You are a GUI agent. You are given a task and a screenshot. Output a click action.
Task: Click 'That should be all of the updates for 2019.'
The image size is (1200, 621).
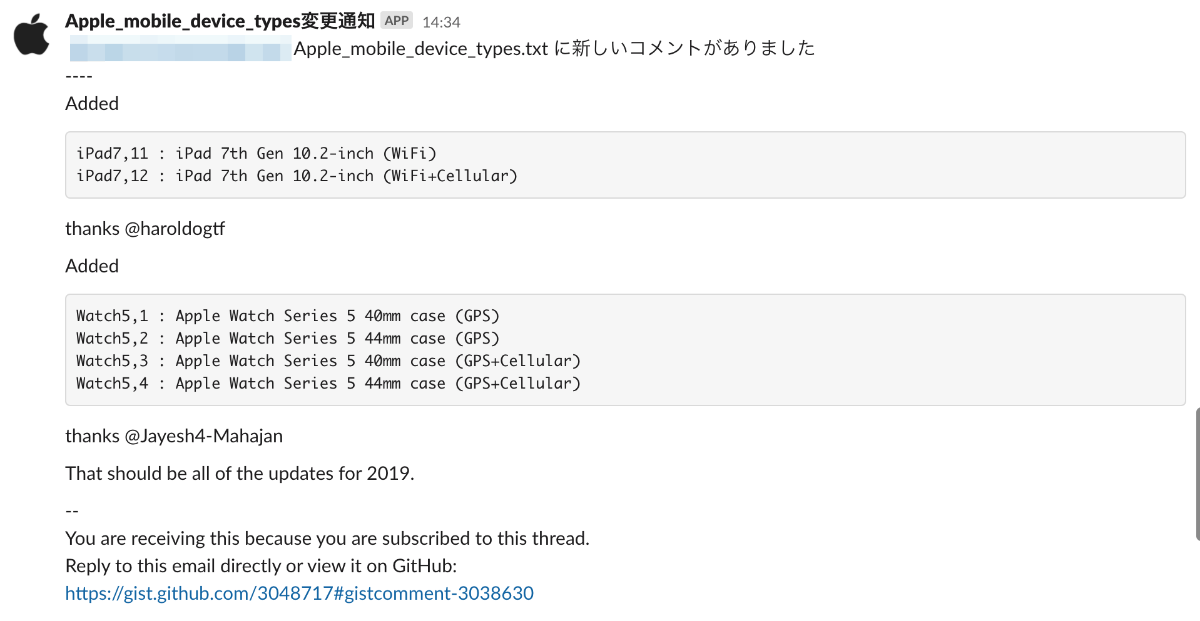tap(239, 473)
